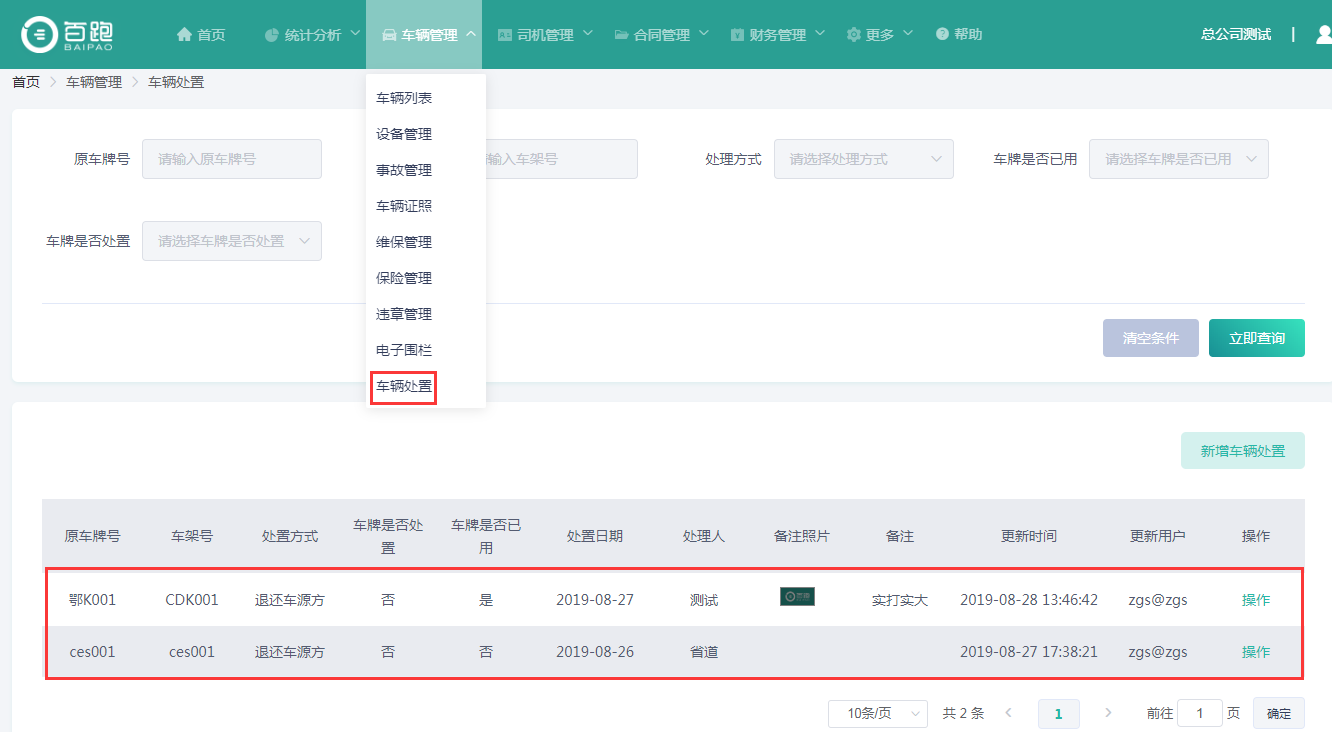Click the home icon in navigation bar
This screenshot has width=1332, height=732.
pos(184,35)
